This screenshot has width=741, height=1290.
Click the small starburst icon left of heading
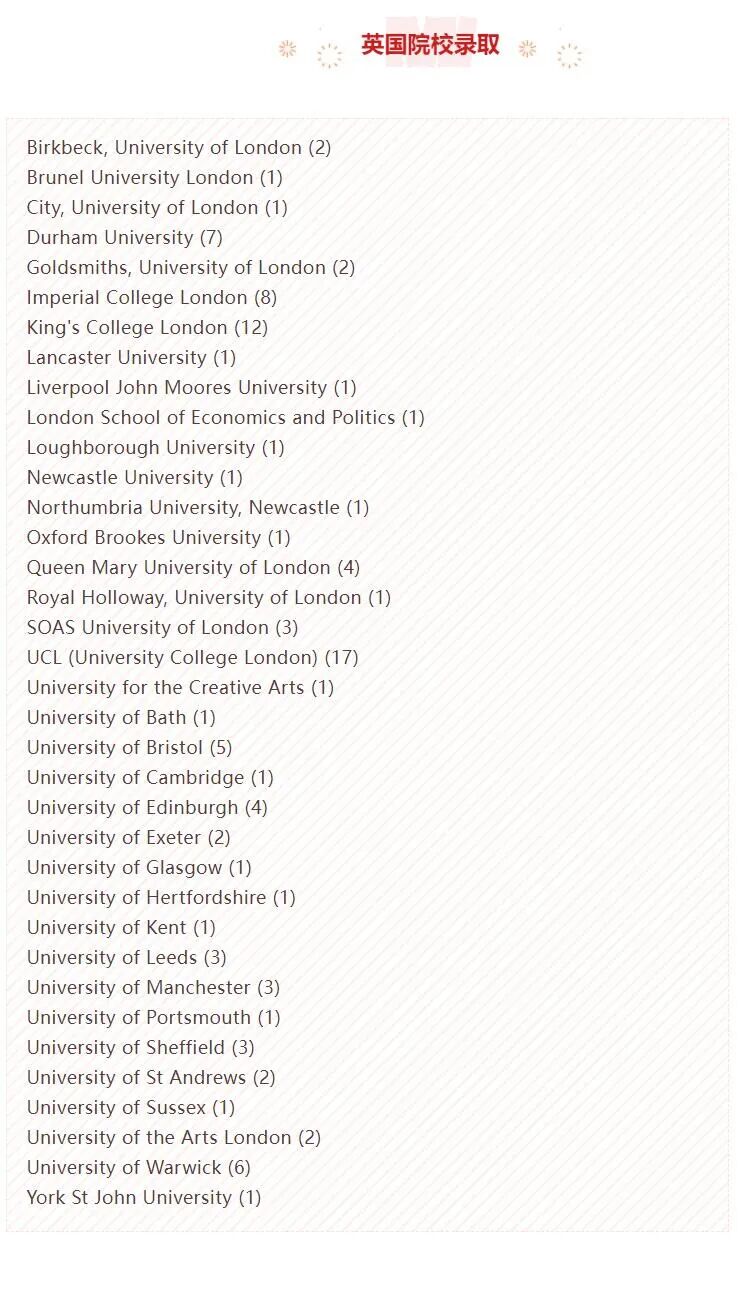point(288,49)
